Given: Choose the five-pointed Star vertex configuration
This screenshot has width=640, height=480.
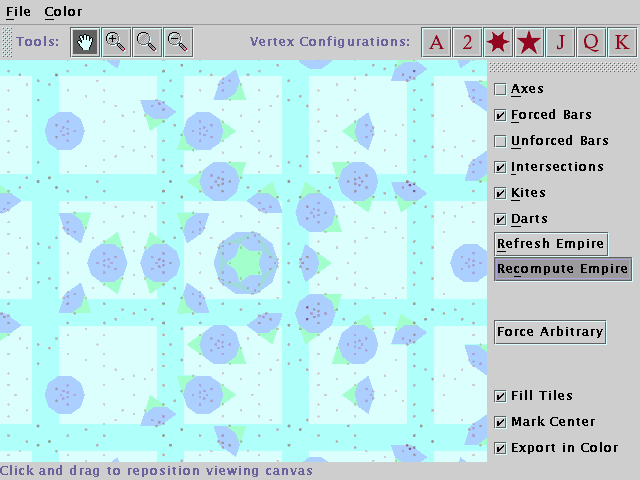Looking at the screenshot, I should coord(529,42).
